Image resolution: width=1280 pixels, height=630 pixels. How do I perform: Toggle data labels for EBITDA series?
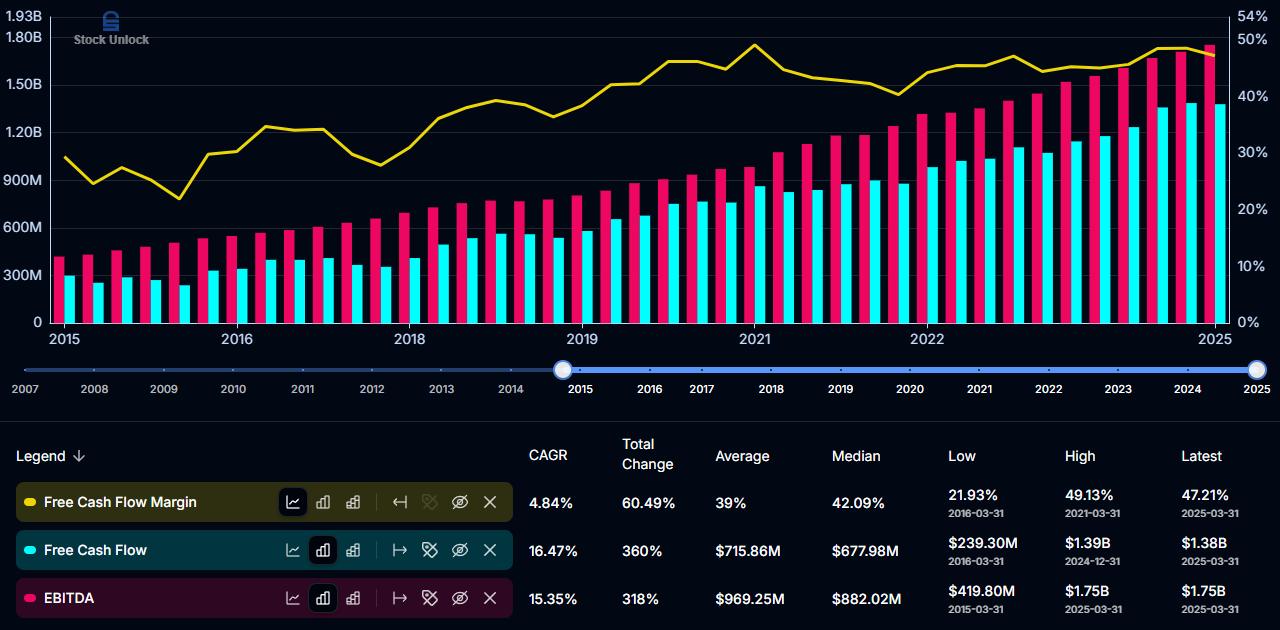(430, 598)
